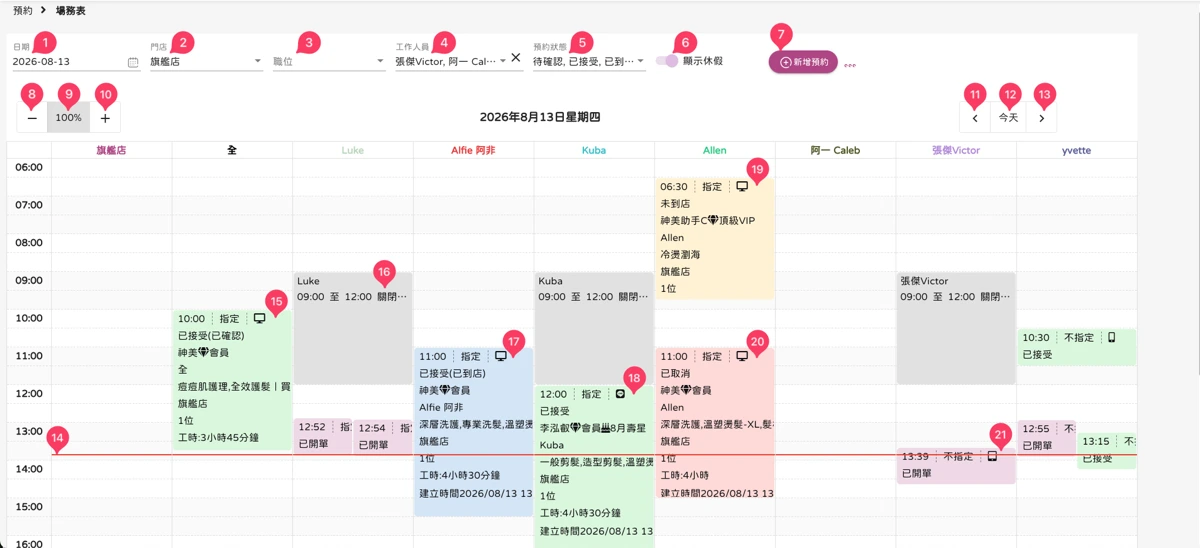Click the chat source icon on Kuba's 12:00 appointment

620,394
